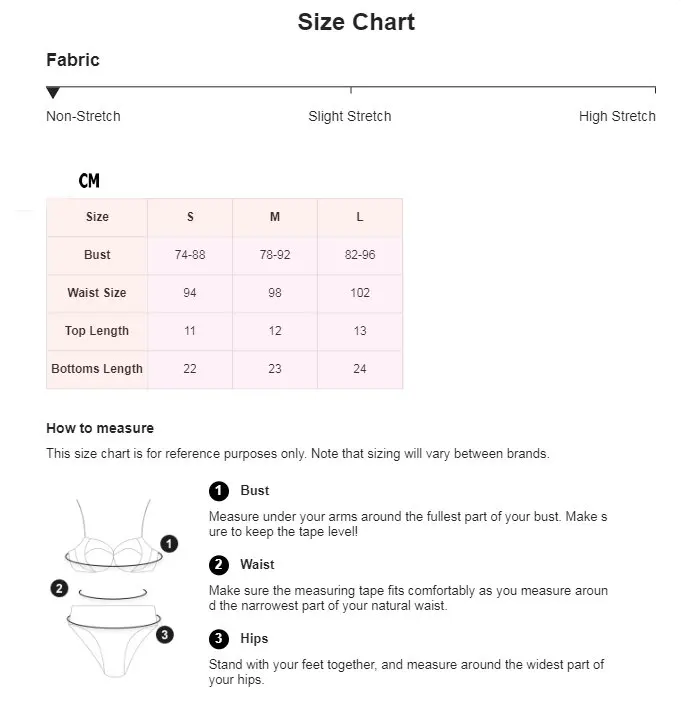Click the numbered 1 Bust icon
The width and height of the screenshot is (685, 715).
[219, 491]
